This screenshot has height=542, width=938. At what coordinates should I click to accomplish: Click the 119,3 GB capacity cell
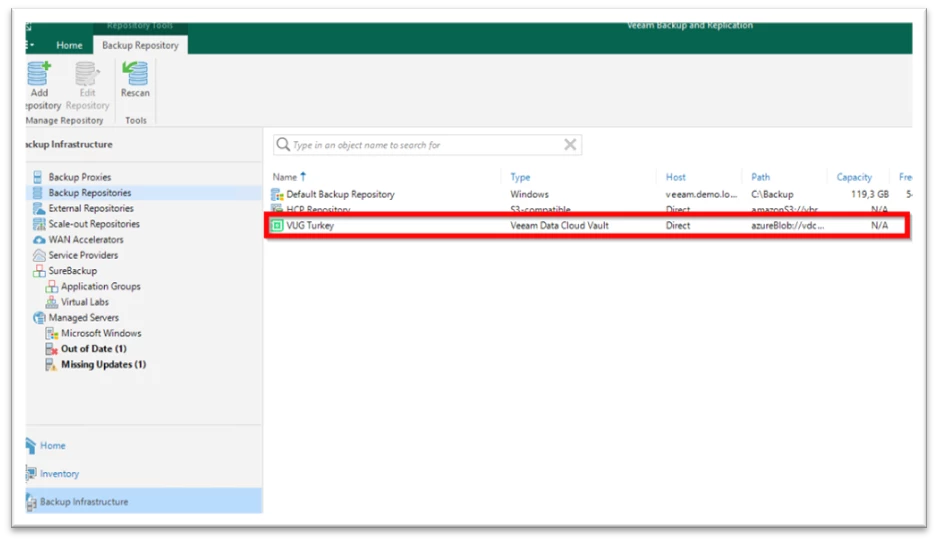click(x=870, y=194)
